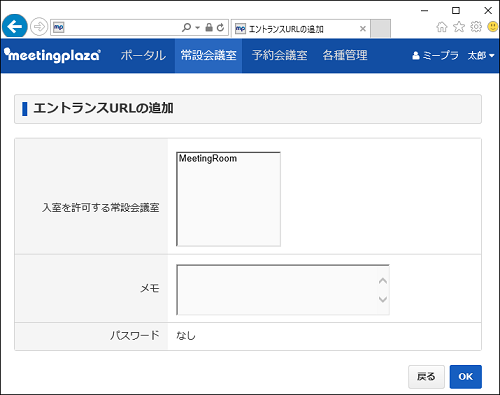The height and width of the screenshot is (395, 500).
Task: Open favorites with the star icon
Action: click(x=459, y=27)
